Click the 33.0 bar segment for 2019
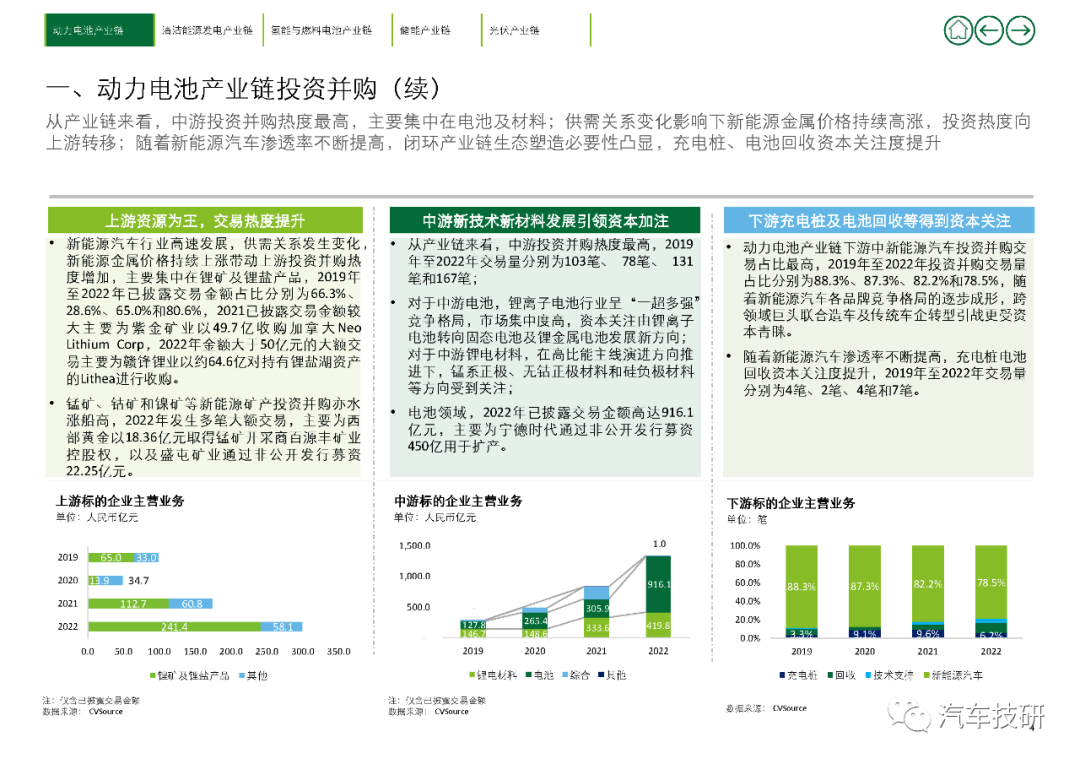1080x764 pixels. (x=147, y=557)
